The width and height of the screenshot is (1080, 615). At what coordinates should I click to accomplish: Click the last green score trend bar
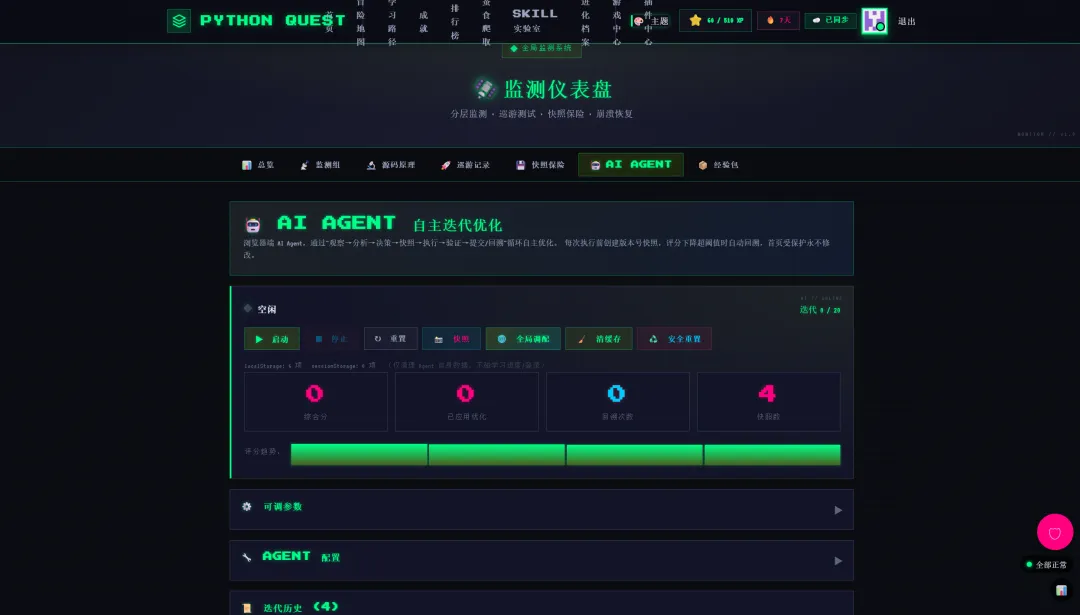tap(772, 455)
